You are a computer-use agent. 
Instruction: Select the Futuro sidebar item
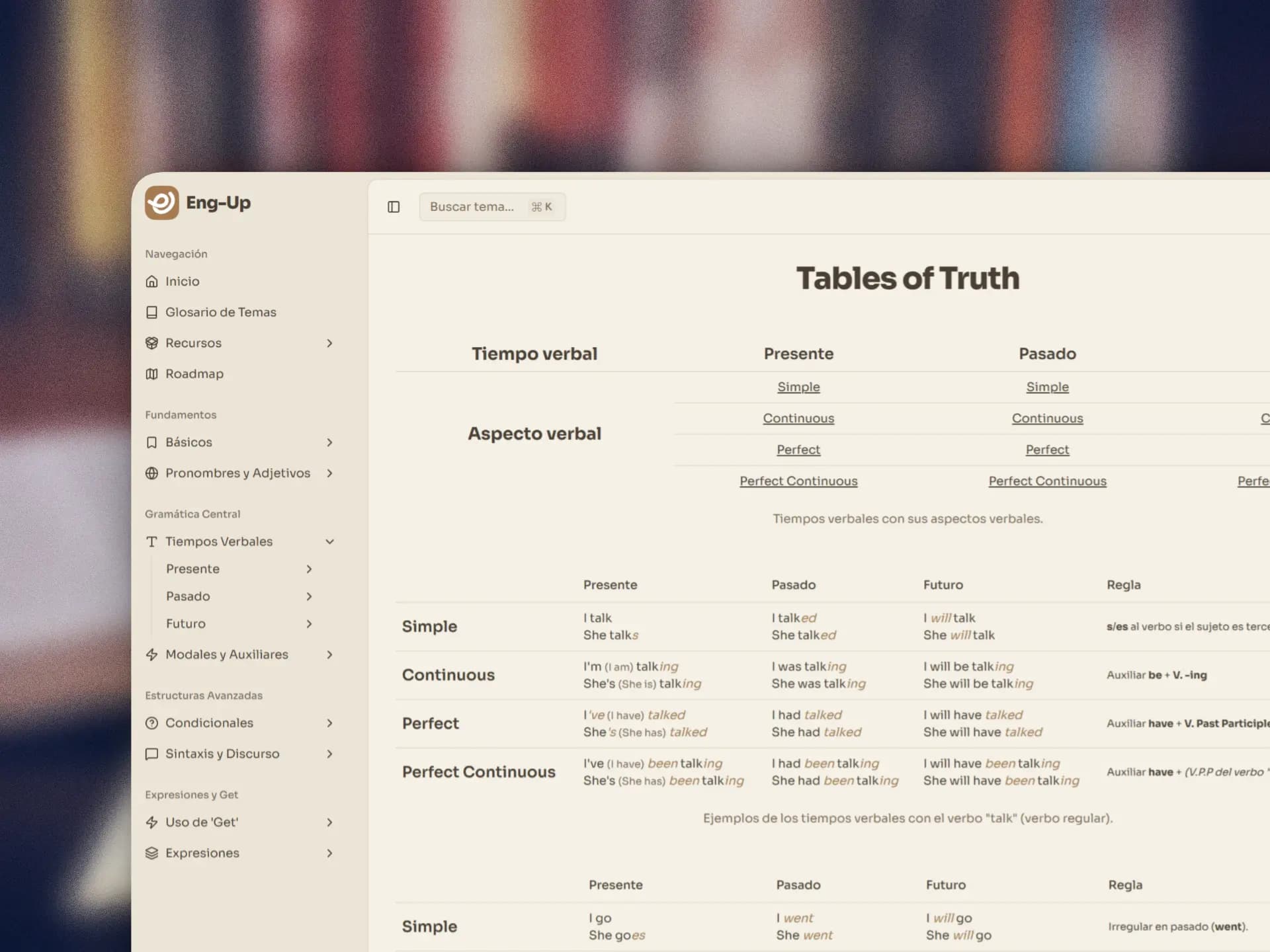[186, 624]
